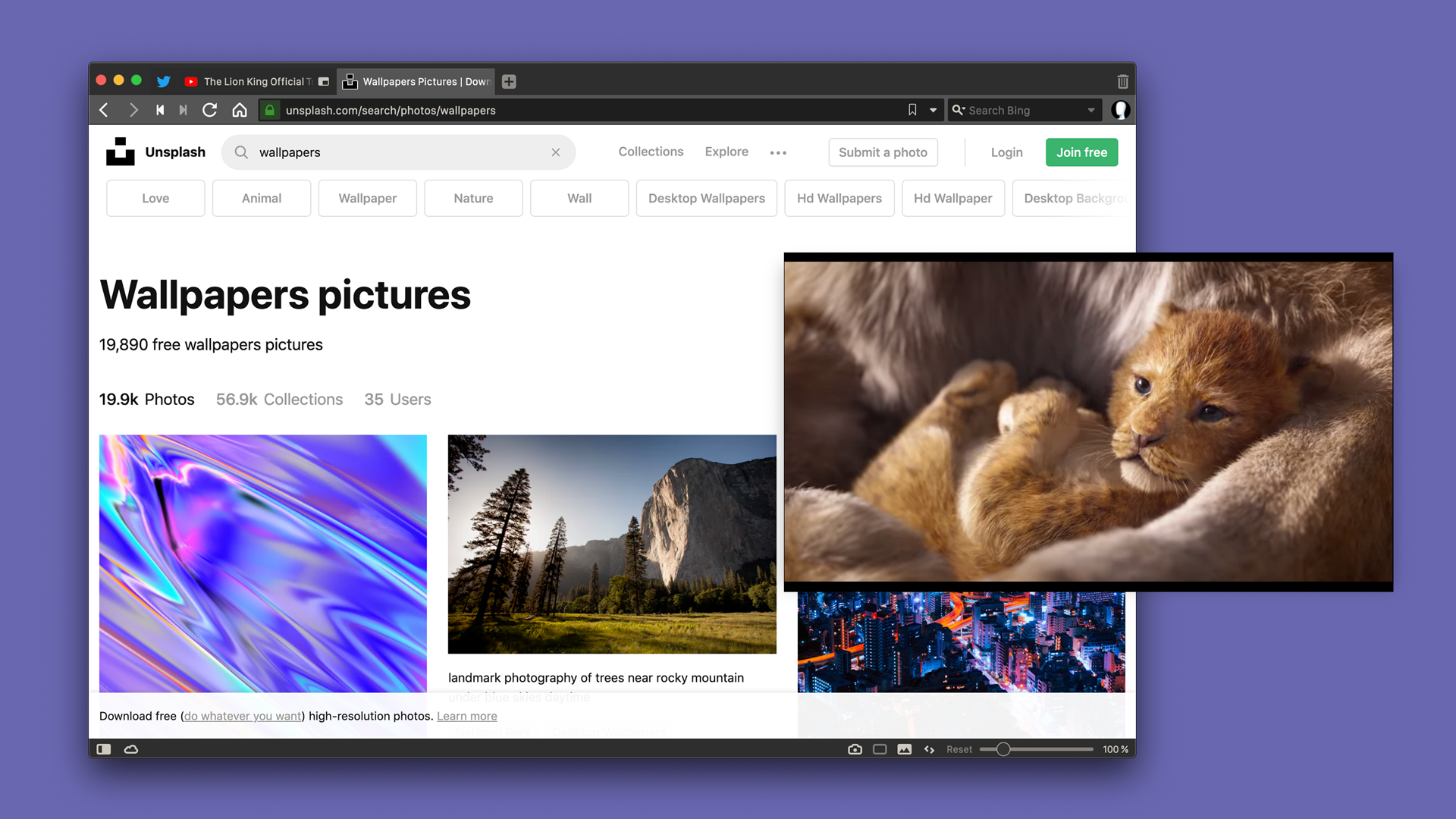Select the Nature tag

[473, 198]
